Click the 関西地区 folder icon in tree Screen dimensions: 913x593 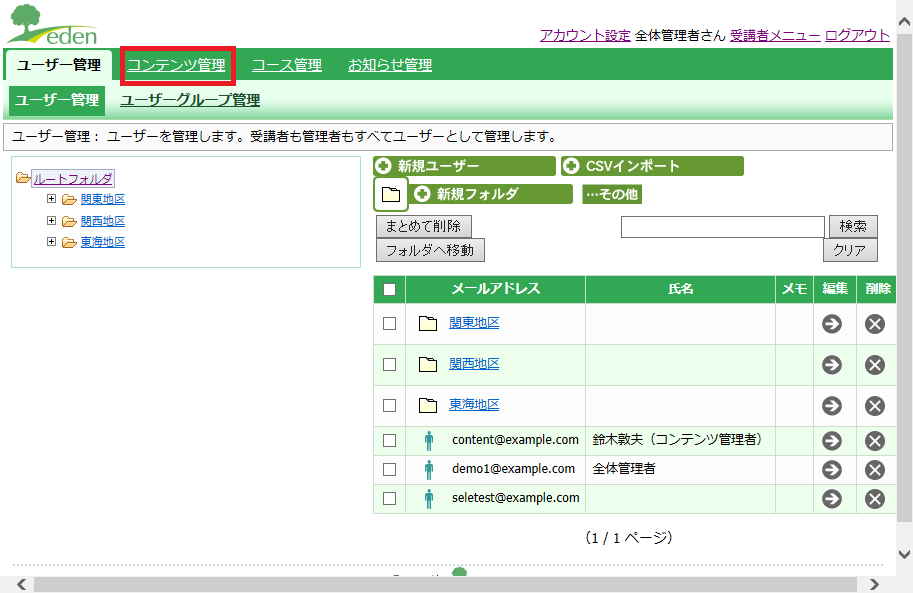(69, 221)
